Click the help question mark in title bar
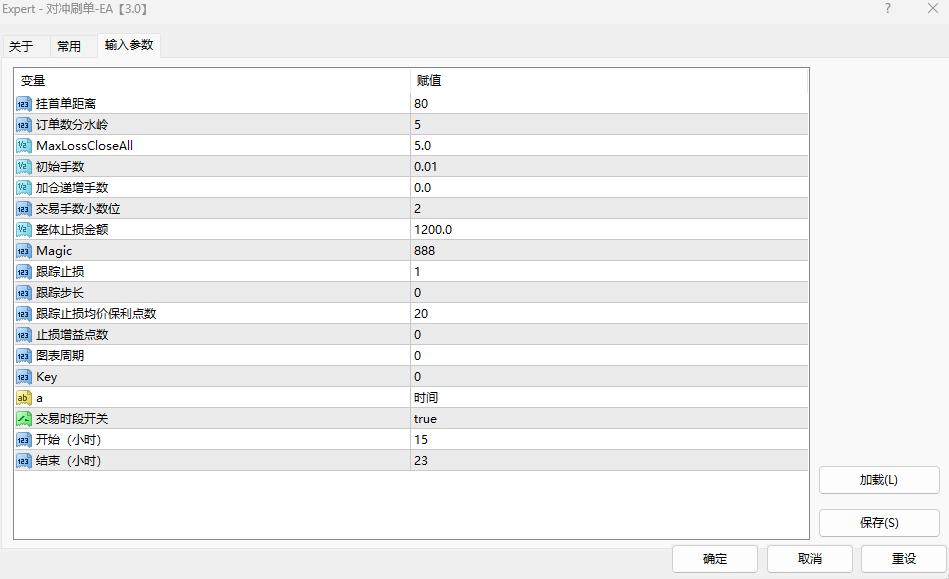The height and width of the screenshot is (579, 949). click(x=887, y=9)
